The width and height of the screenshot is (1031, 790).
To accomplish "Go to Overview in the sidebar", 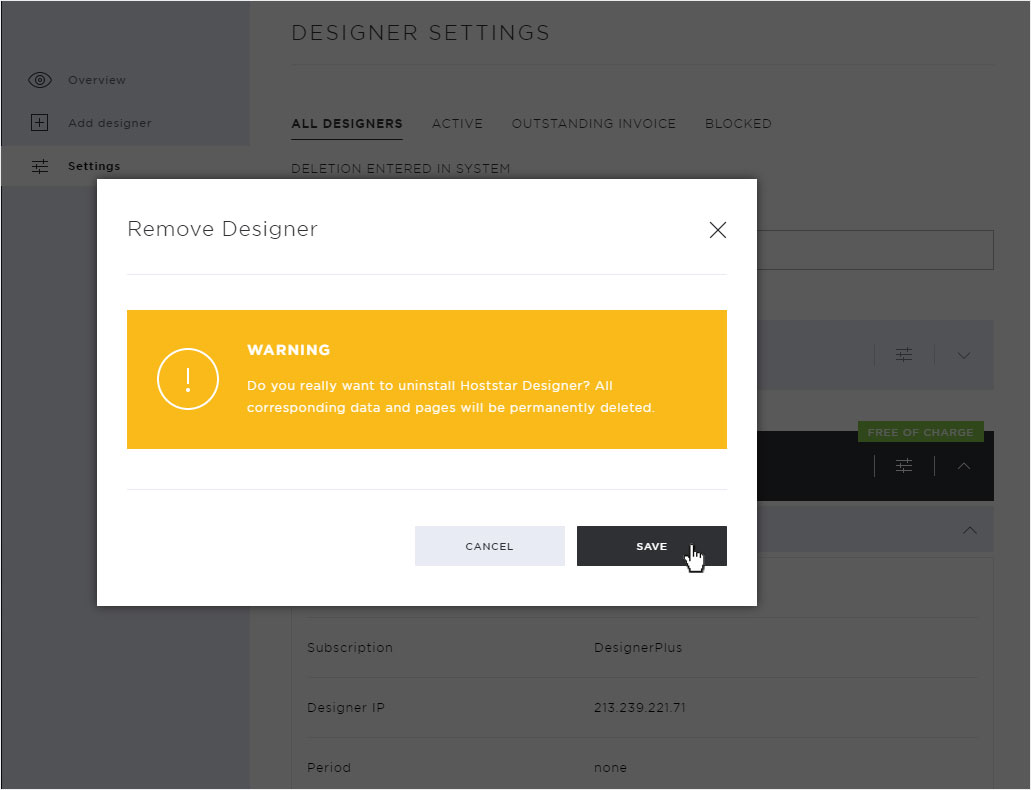I will pos(97,80).
